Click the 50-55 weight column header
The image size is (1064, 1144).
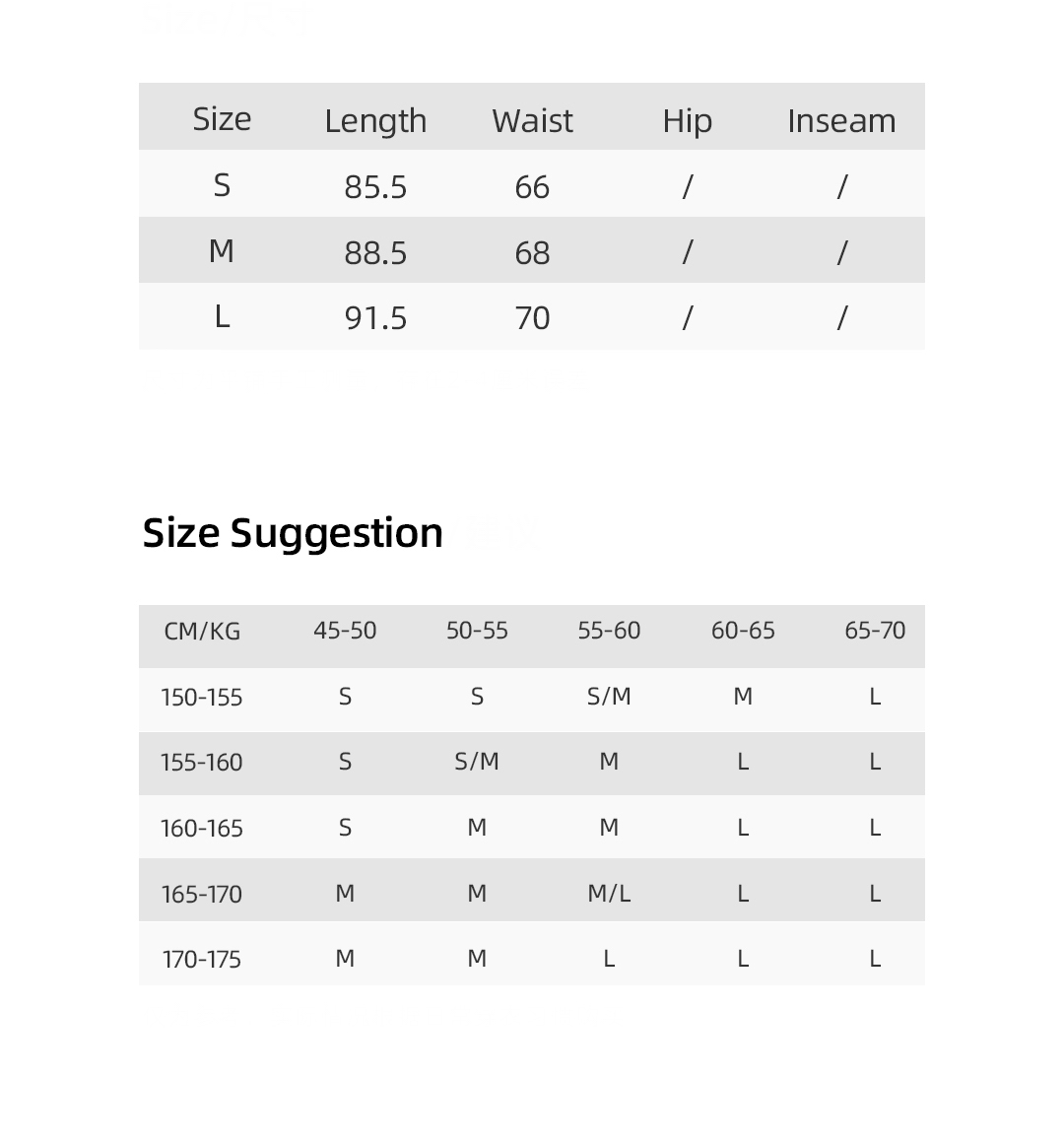[477, 631]
